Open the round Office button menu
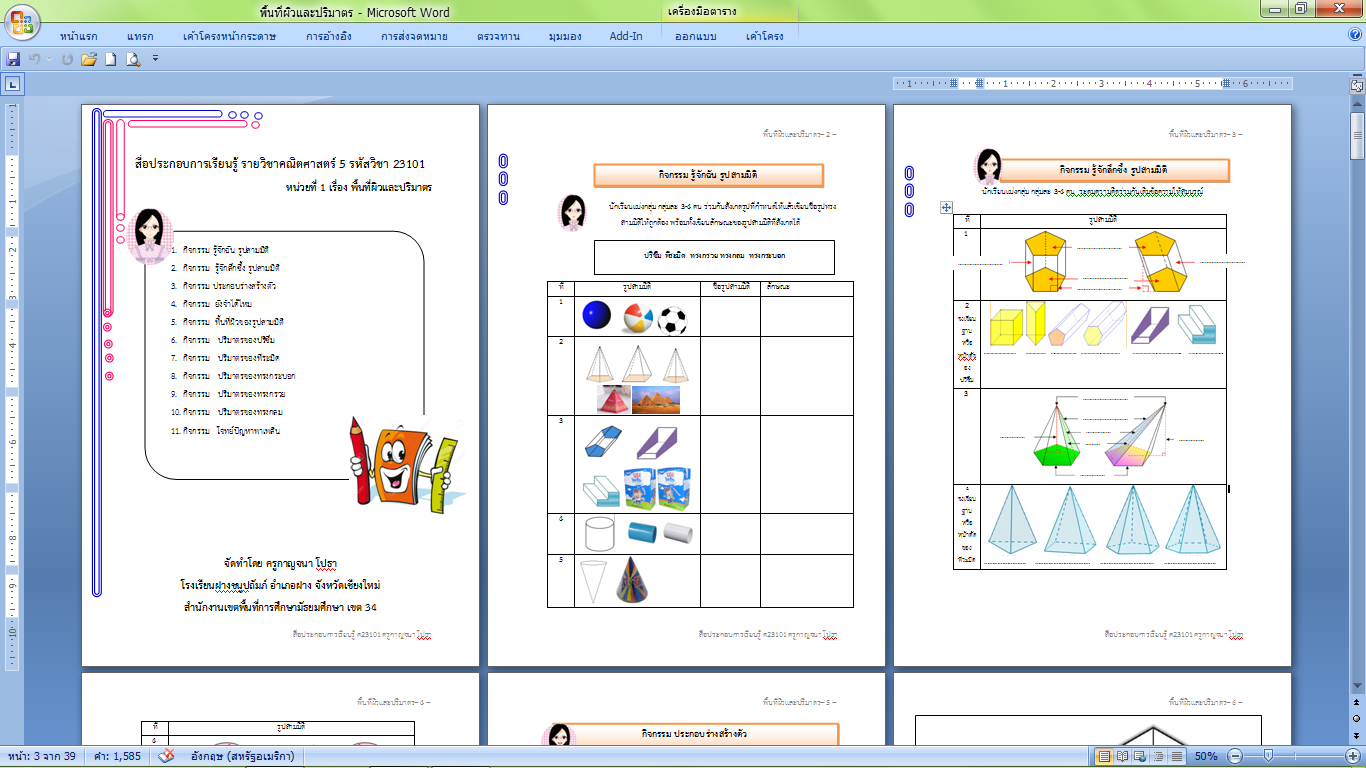 (x=20, y=21)
